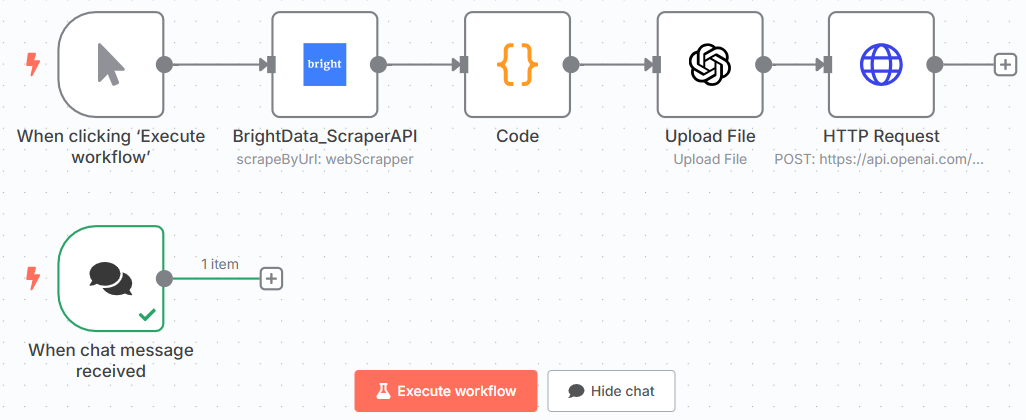
Task: Open the HTTP Request globe node
Action: click(881, 64)
